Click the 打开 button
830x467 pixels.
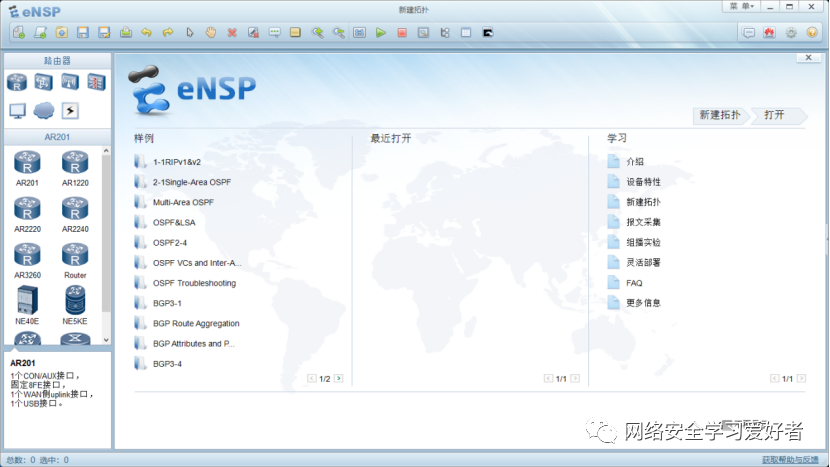tap(777, 115)
